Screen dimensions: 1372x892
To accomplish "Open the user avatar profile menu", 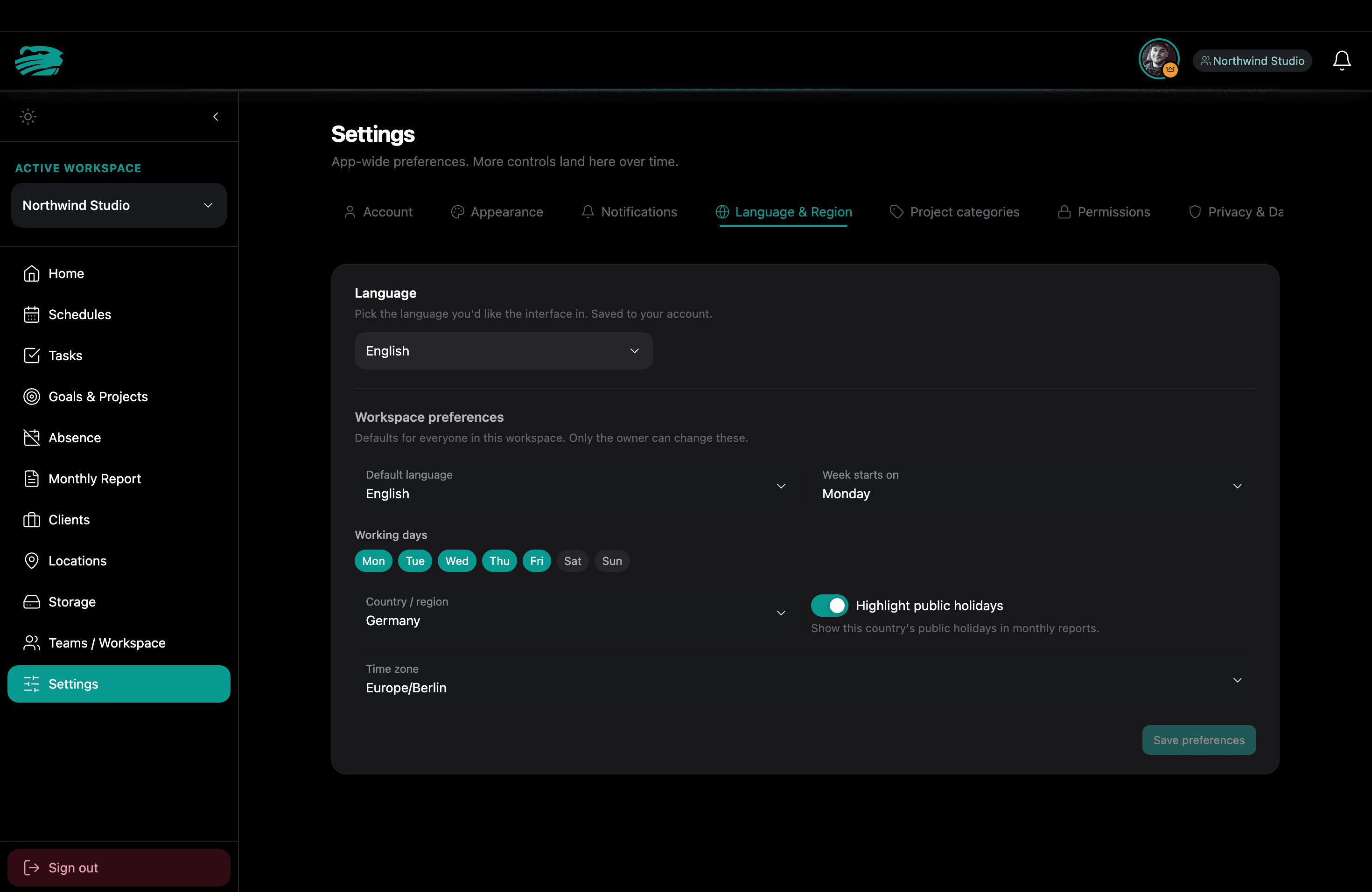I will tap(1158, 59).
